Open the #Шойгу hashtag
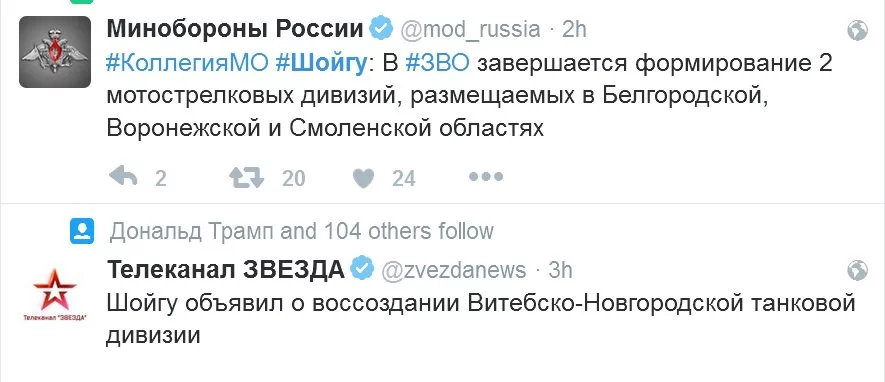The height and width of the screenshot is (382, 885). [321, 64]
